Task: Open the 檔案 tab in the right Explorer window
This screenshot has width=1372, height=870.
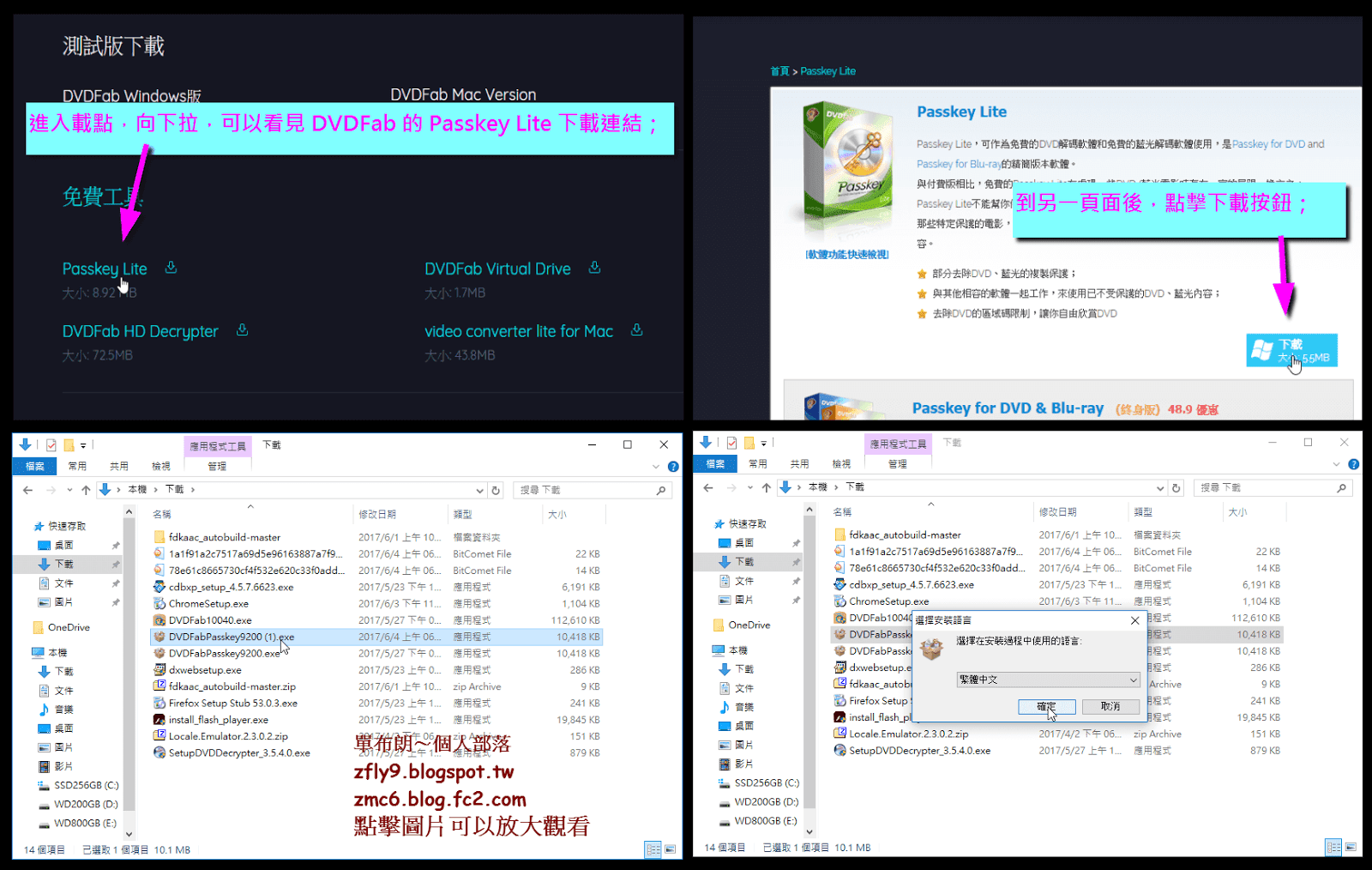Action: tap(715, 463)
